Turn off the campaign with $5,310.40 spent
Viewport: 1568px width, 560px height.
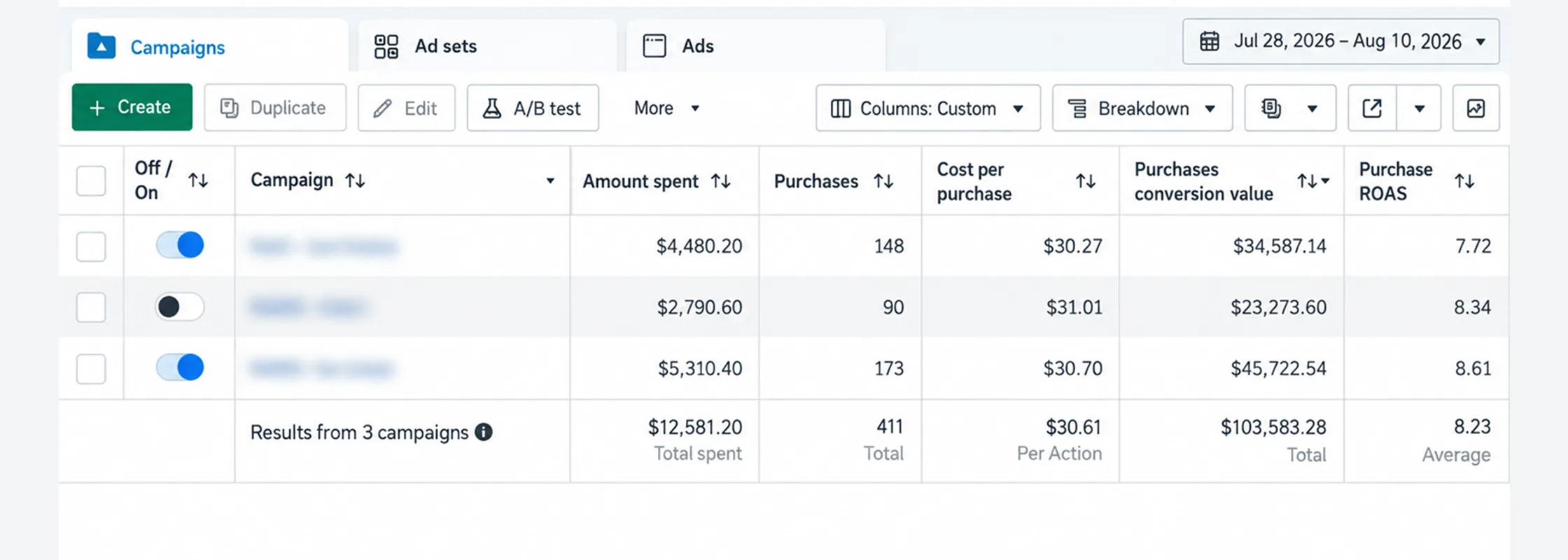pyautogui.click(x=180, y=367)
